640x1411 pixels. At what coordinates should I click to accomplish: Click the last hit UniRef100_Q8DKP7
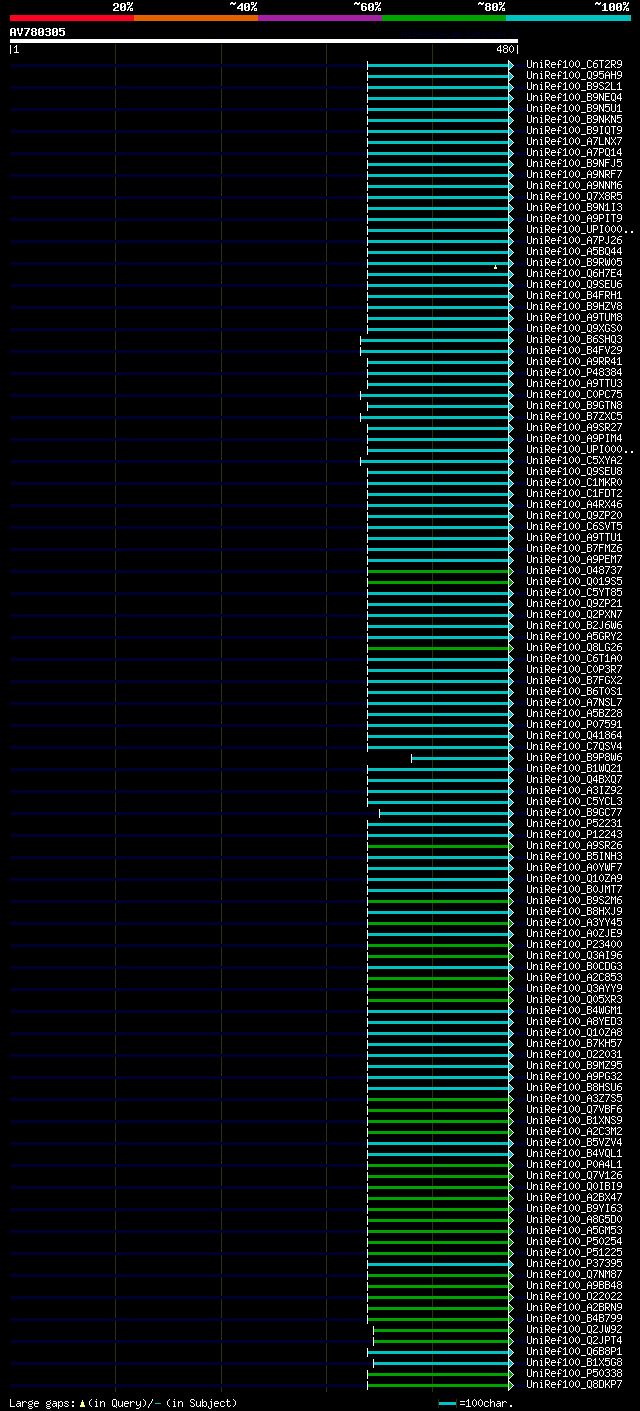[x=574, y=1384]
